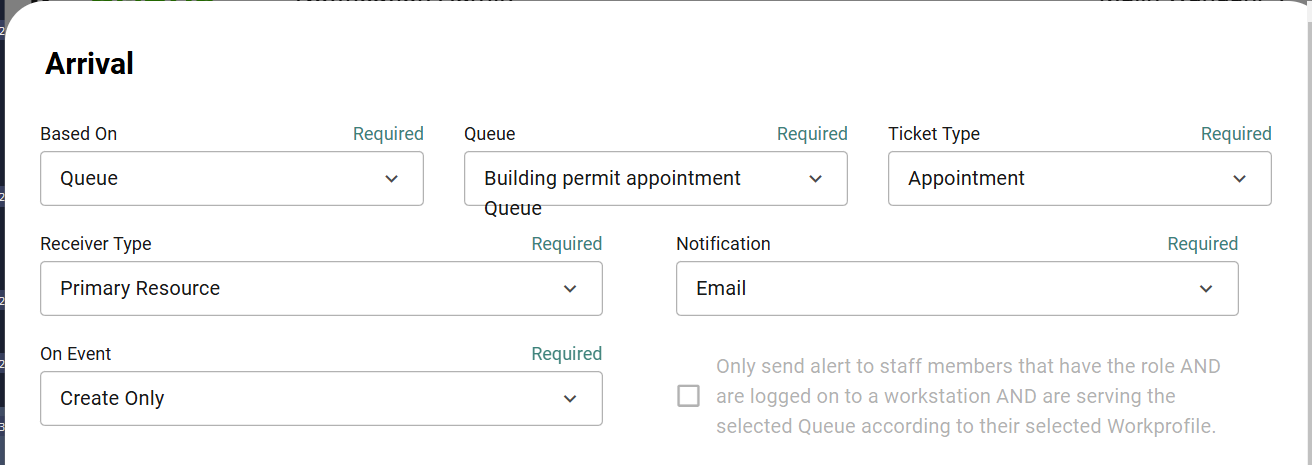Click the chevron arrow in Notification field
Screen dimensions: 1312x465
[1206, 289]
